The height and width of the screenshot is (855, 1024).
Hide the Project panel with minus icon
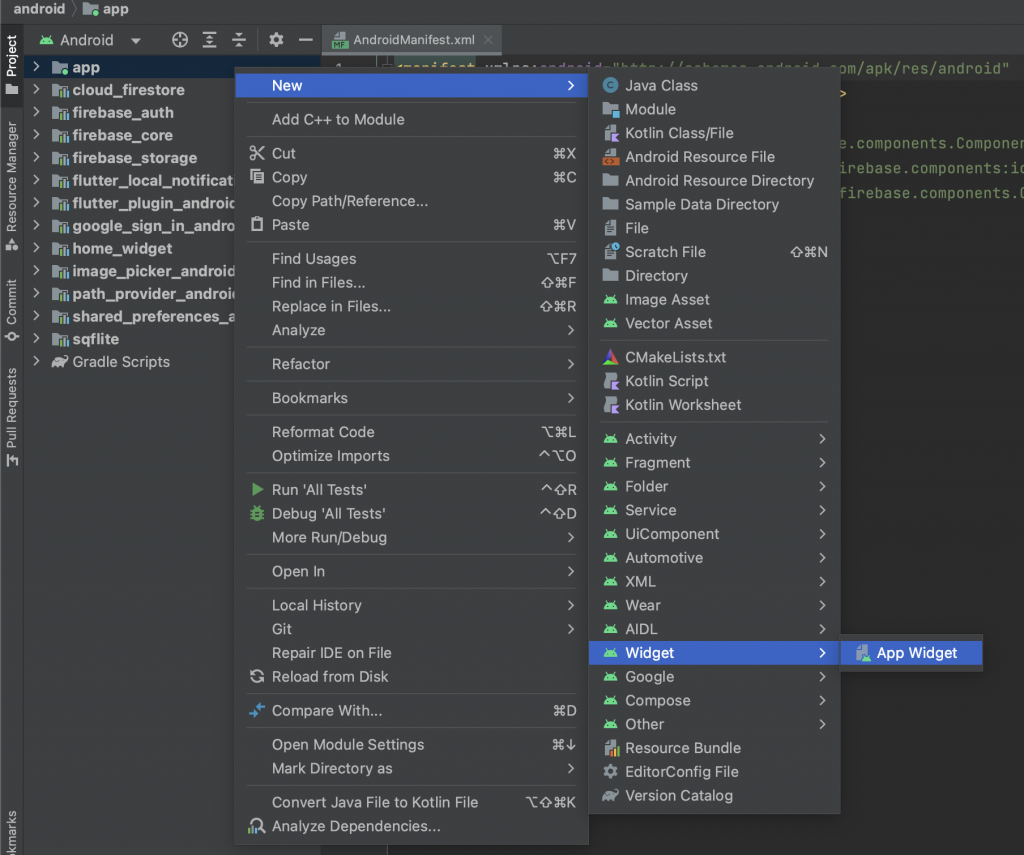pyautogui.click(x=306, y=40)
